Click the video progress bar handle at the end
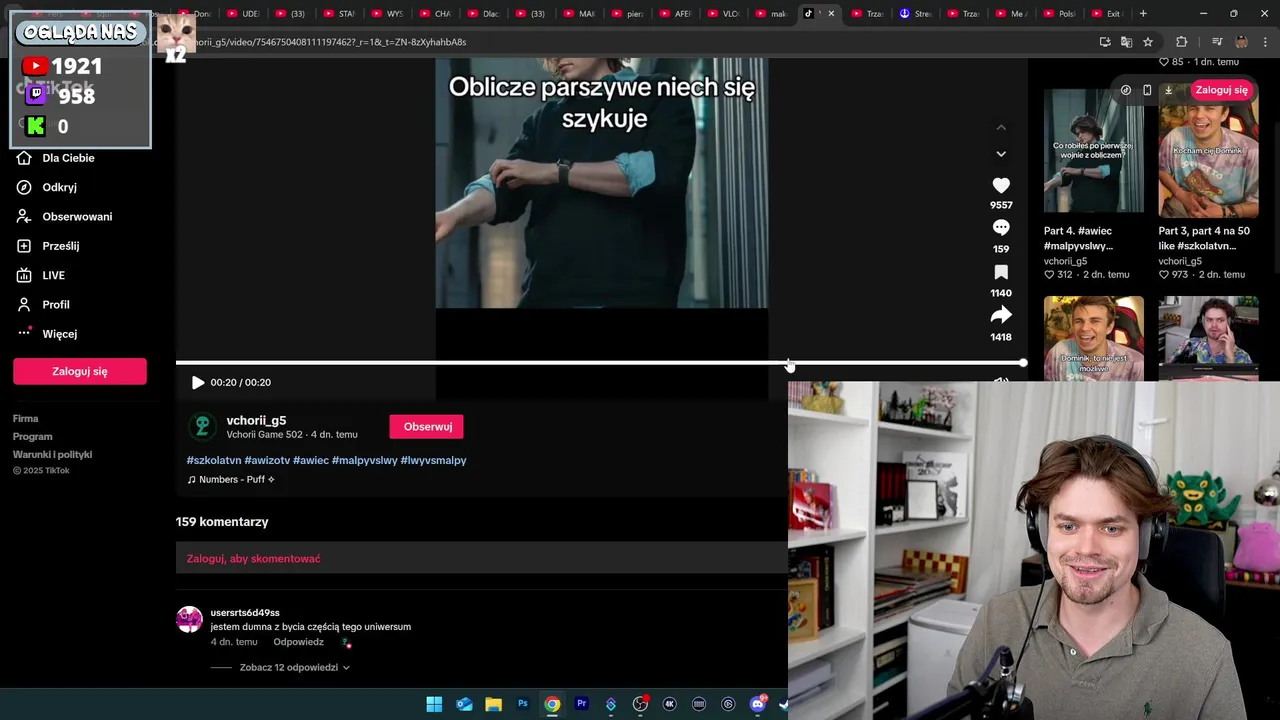 click(1022, 363)
